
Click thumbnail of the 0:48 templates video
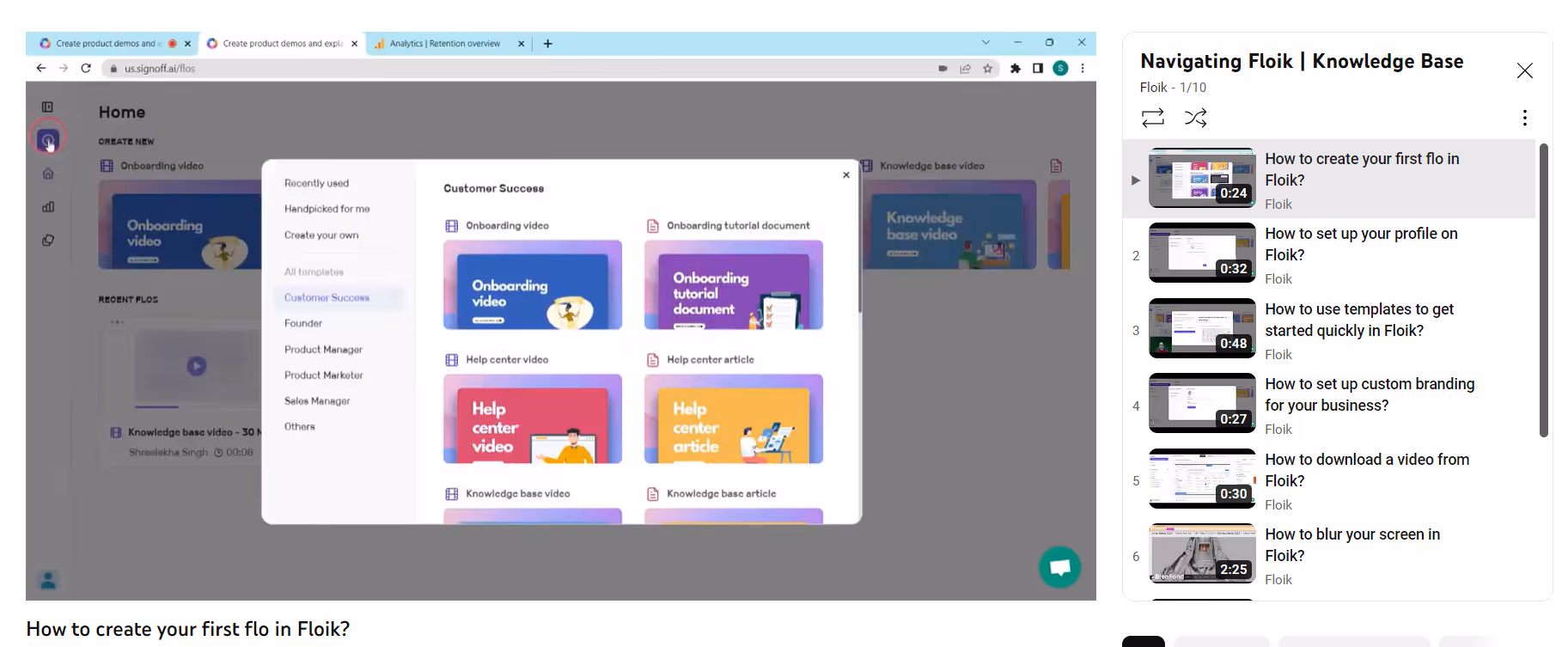[x=1201, y=328]
